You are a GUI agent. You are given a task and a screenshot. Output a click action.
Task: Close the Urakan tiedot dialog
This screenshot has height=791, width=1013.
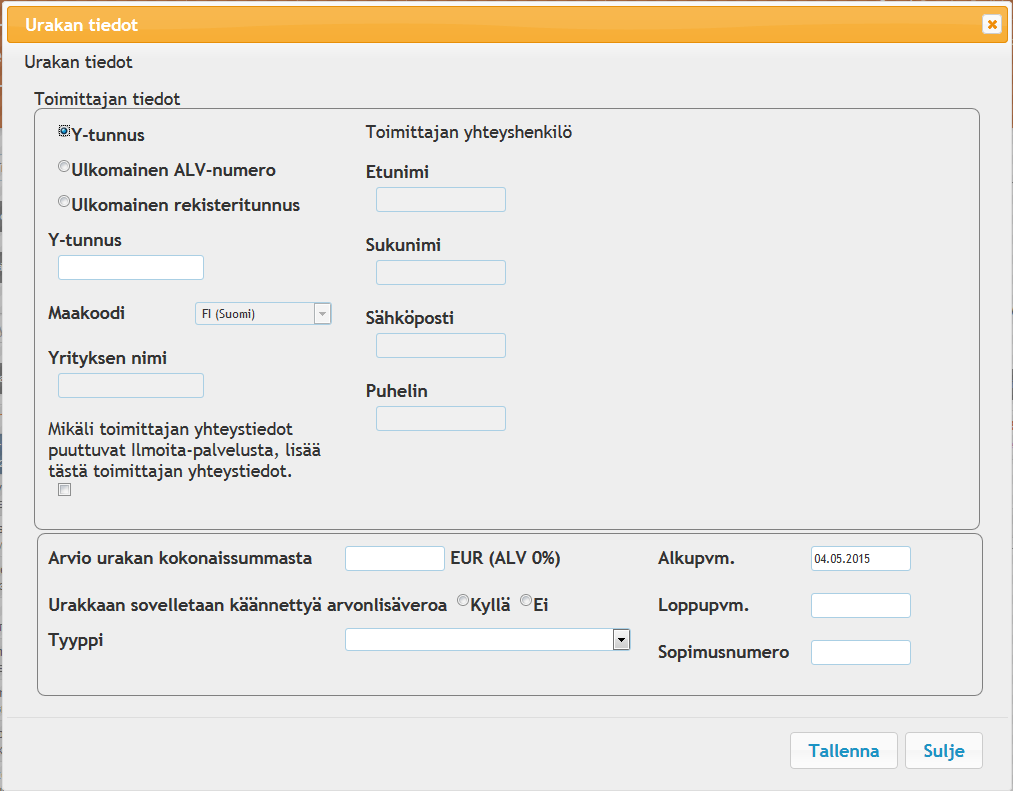(992, 25)
